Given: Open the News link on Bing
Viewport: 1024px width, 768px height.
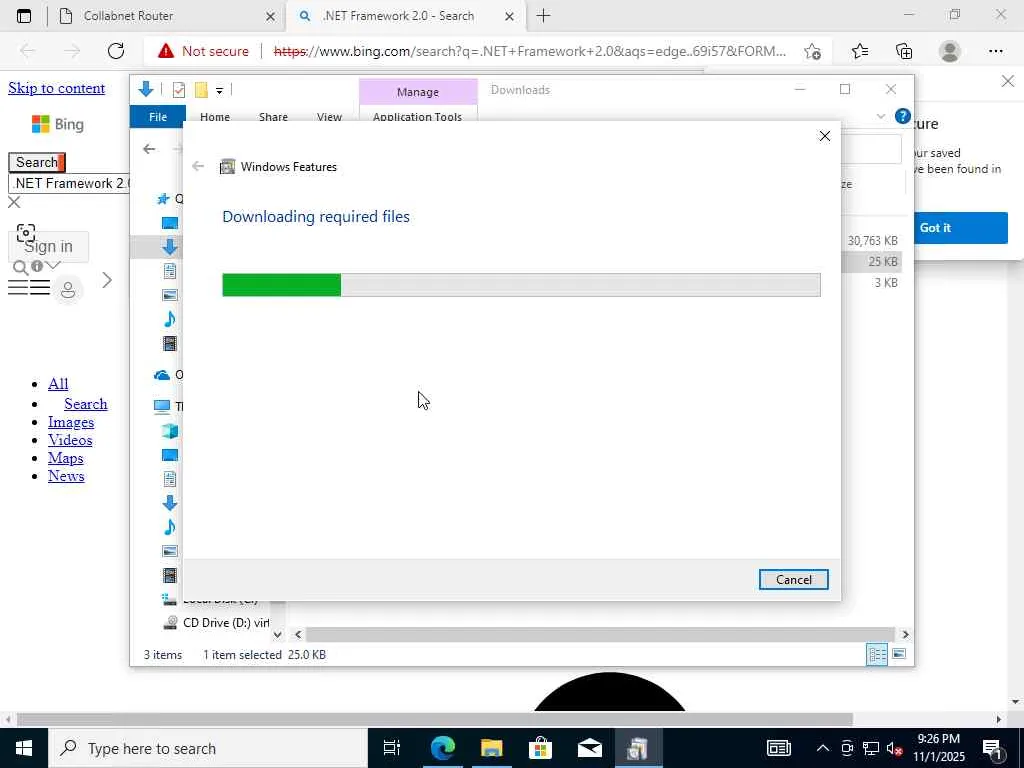Looking at the screenshot, I should 66,475.
